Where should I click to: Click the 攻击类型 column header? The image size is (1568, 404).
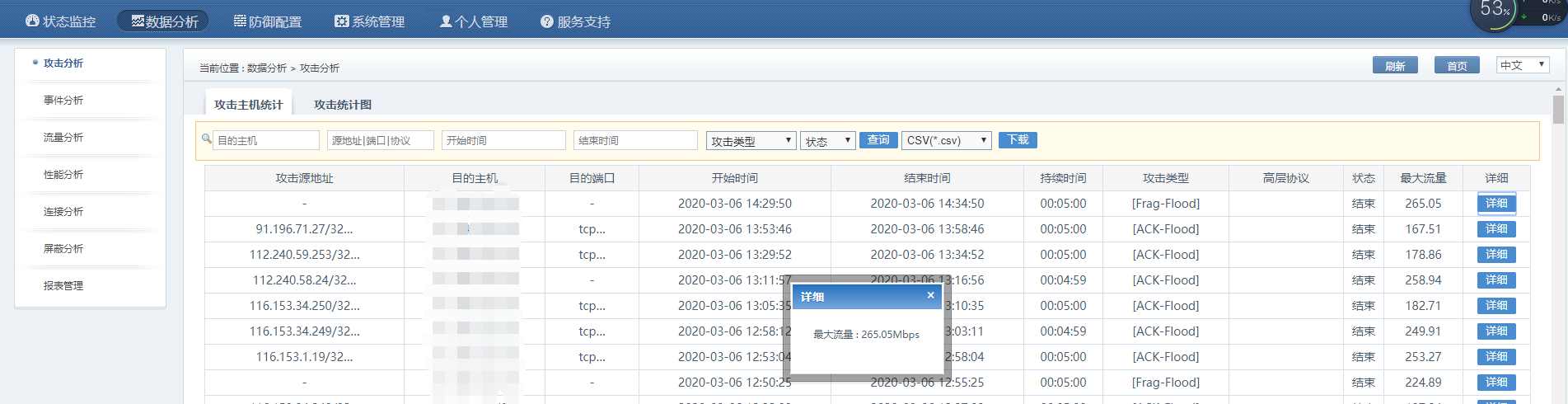pos(1166,178)
